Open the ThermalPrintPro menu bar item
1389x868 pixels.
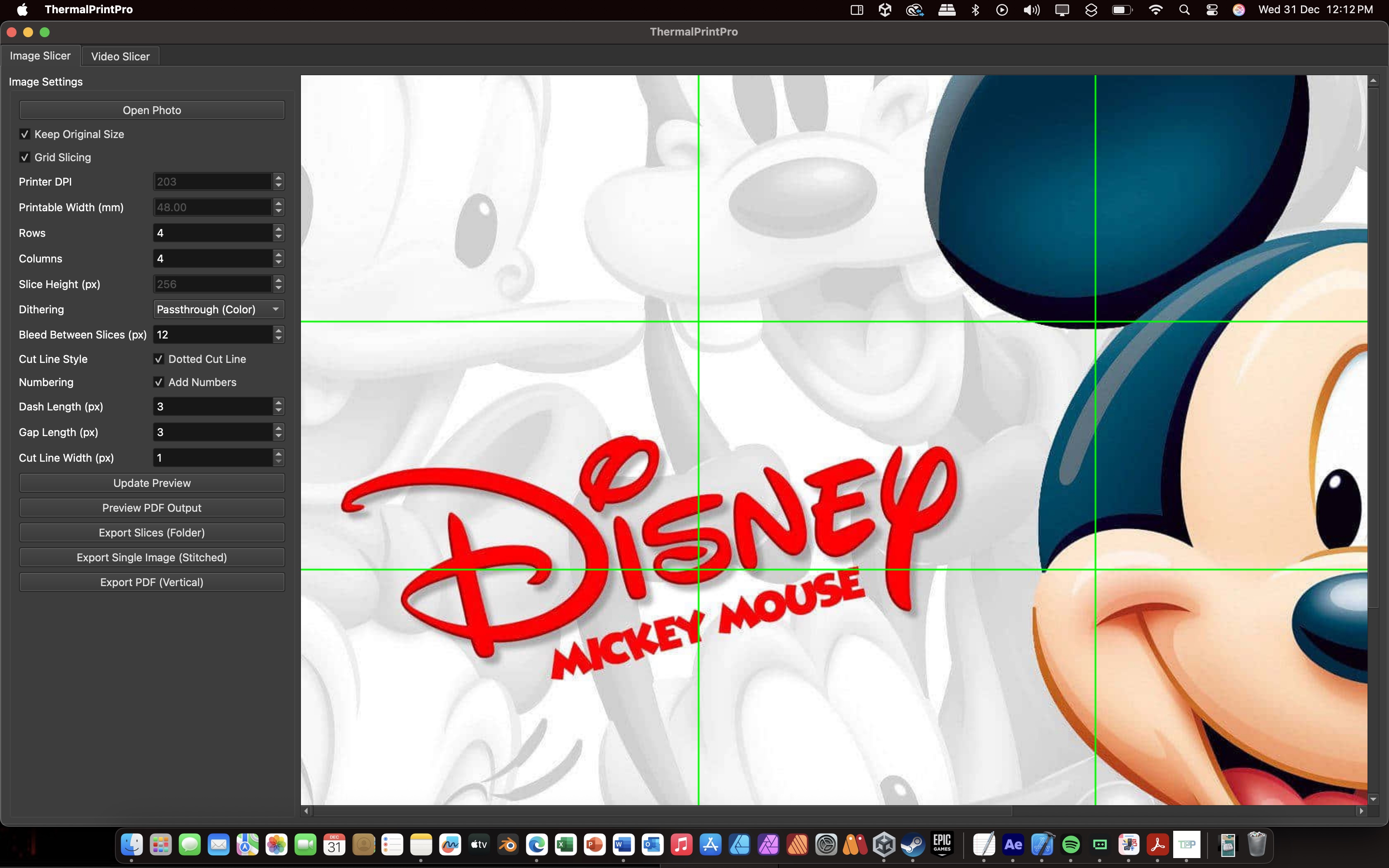coord(88,10)
